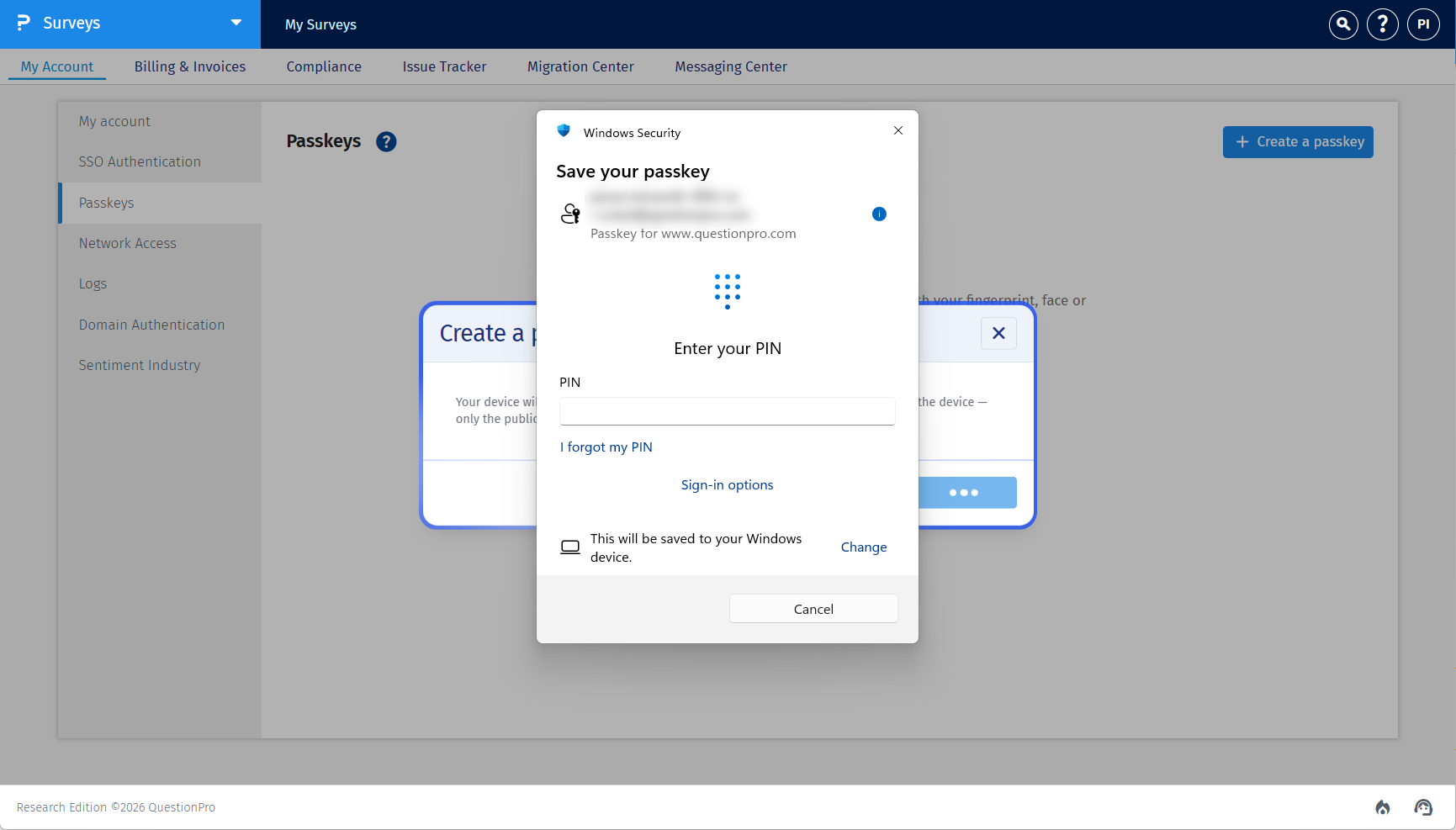This screenshot has width=1456, height=830.
Task: Click the passkey user key icon
Action: tap(570, 214)
